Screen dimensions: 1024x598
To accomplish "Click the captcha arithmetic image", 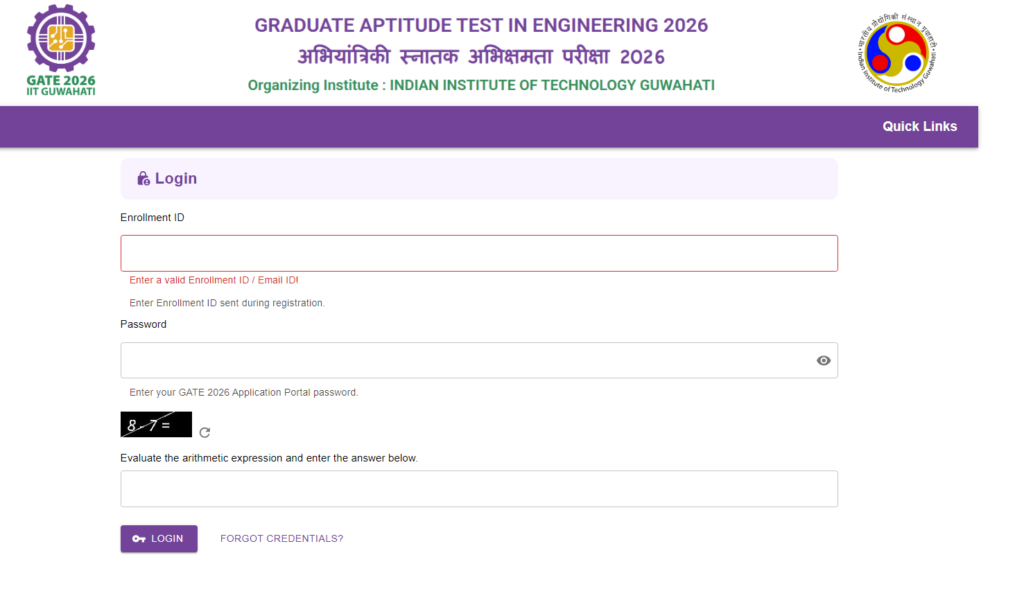I will (x=155, y=423).
